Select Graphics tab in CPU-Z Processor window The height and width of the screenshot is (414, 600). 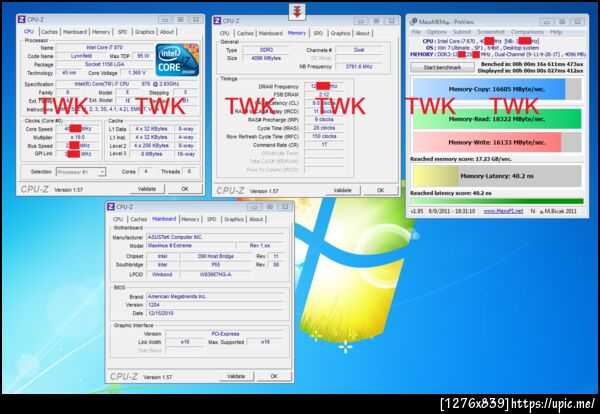pos(145,32)
